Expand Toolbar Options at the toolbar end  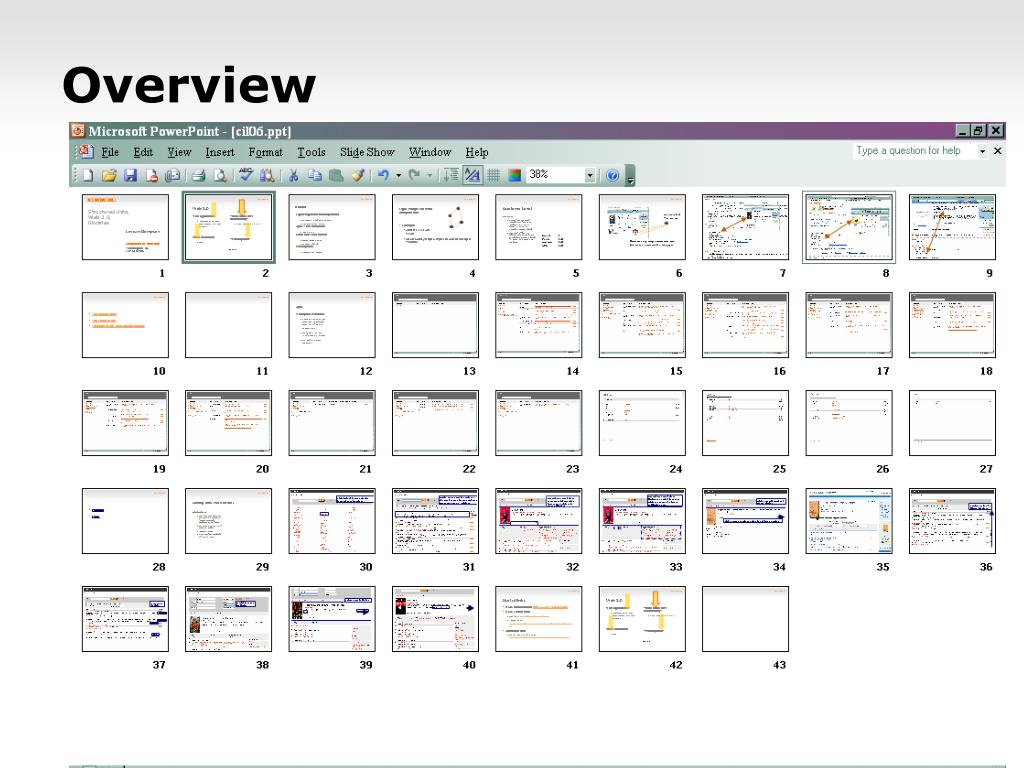coord(630,176)
